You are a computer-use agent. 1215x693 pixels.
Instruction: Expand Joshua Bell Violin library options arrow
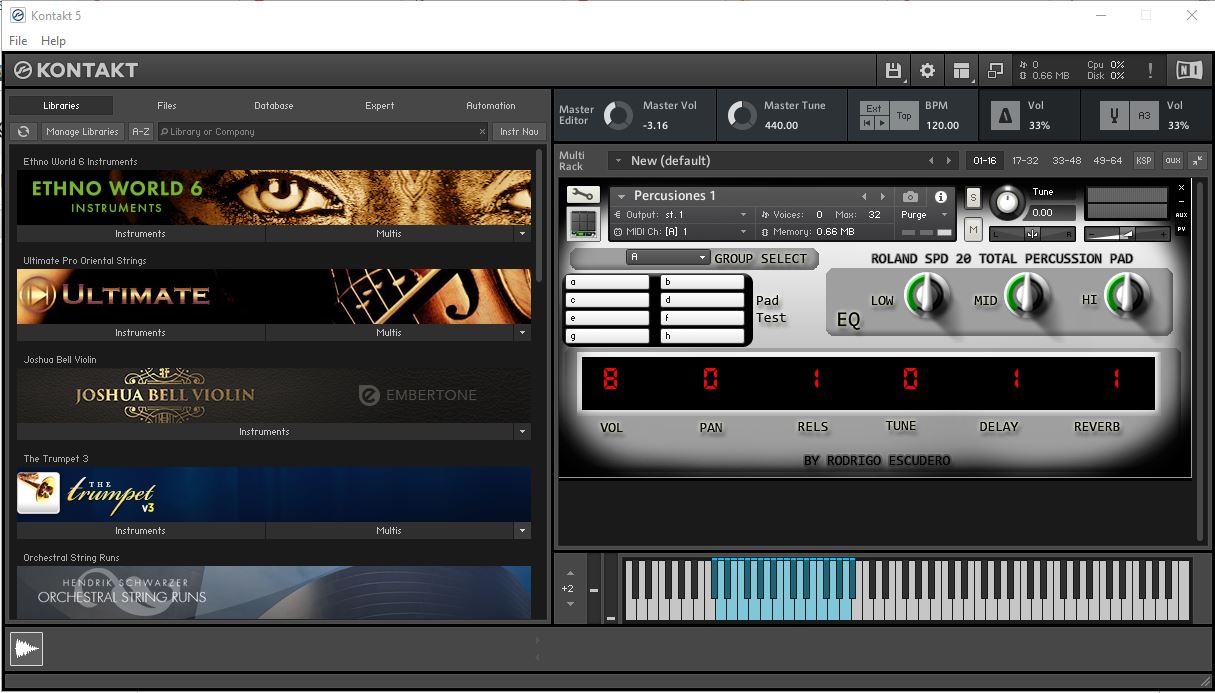(522, 431)
